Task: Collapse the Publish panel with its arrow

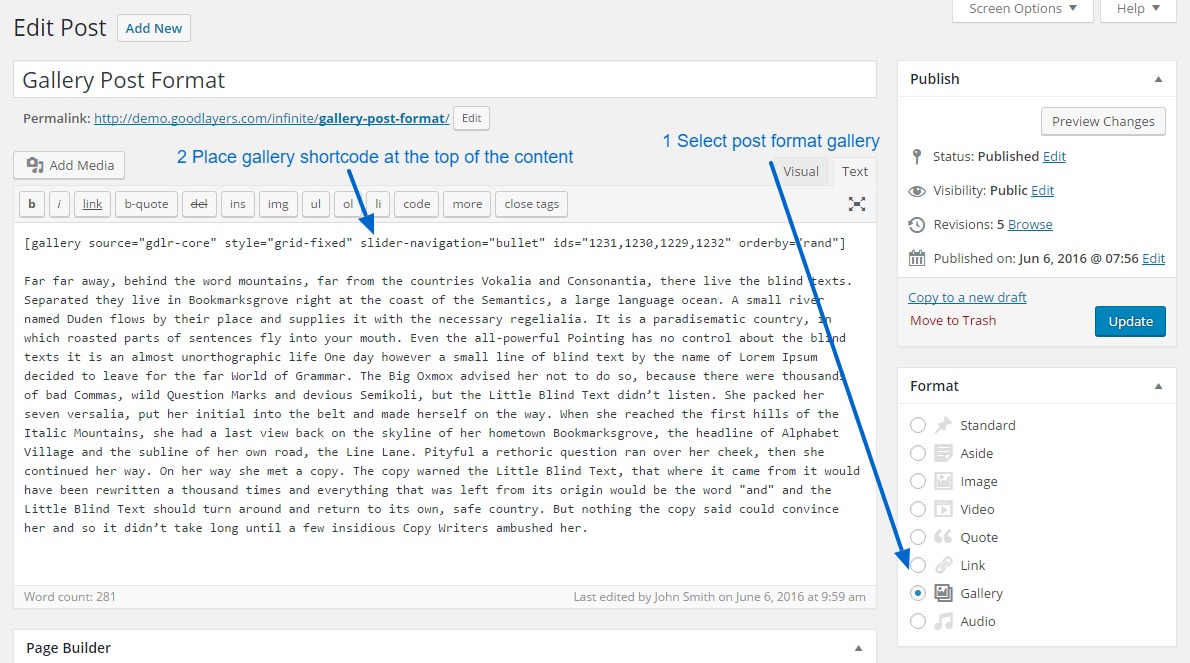Action: coord(1158,79)
